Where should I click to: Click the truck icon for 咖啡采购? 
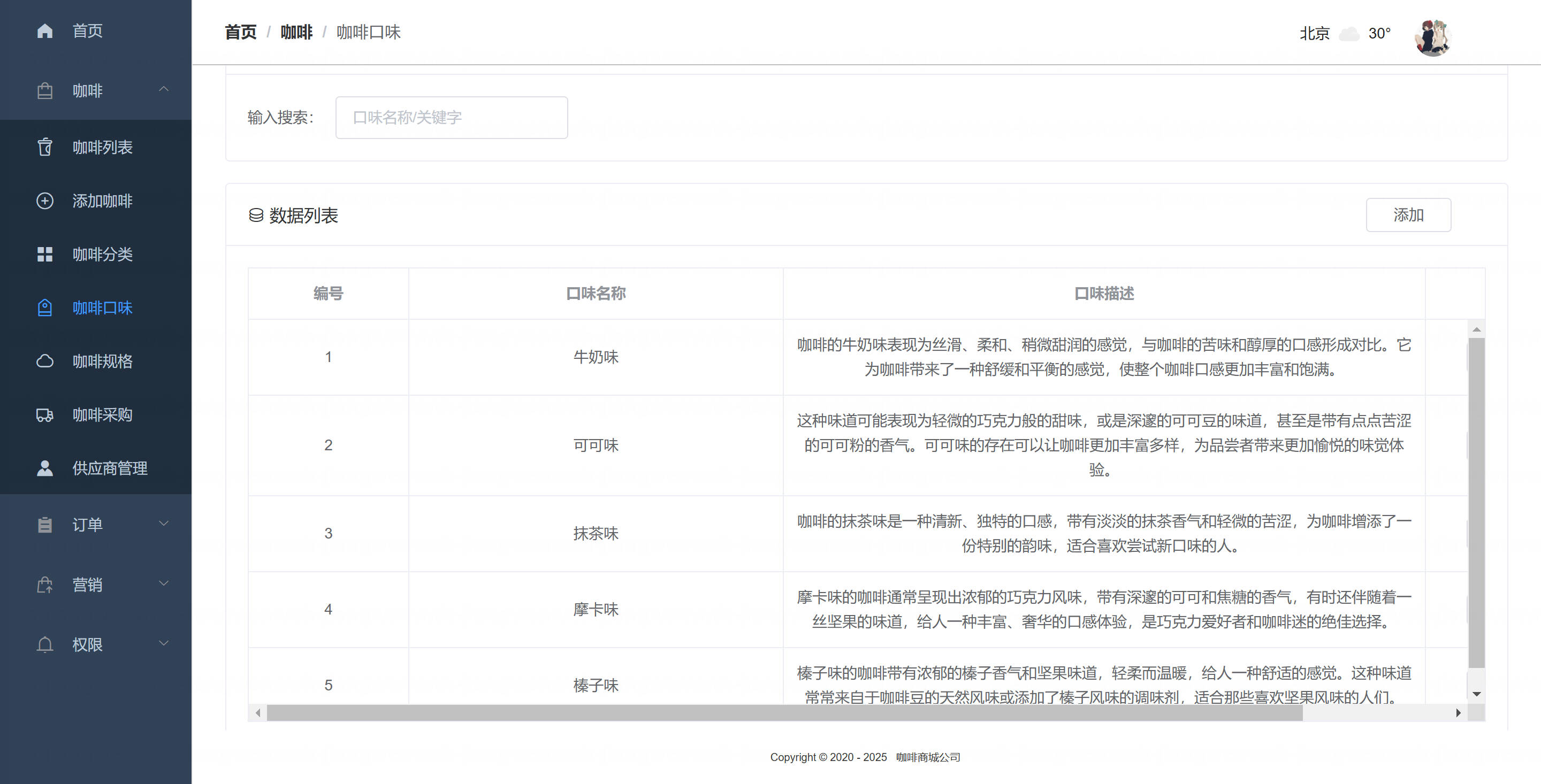45,415
